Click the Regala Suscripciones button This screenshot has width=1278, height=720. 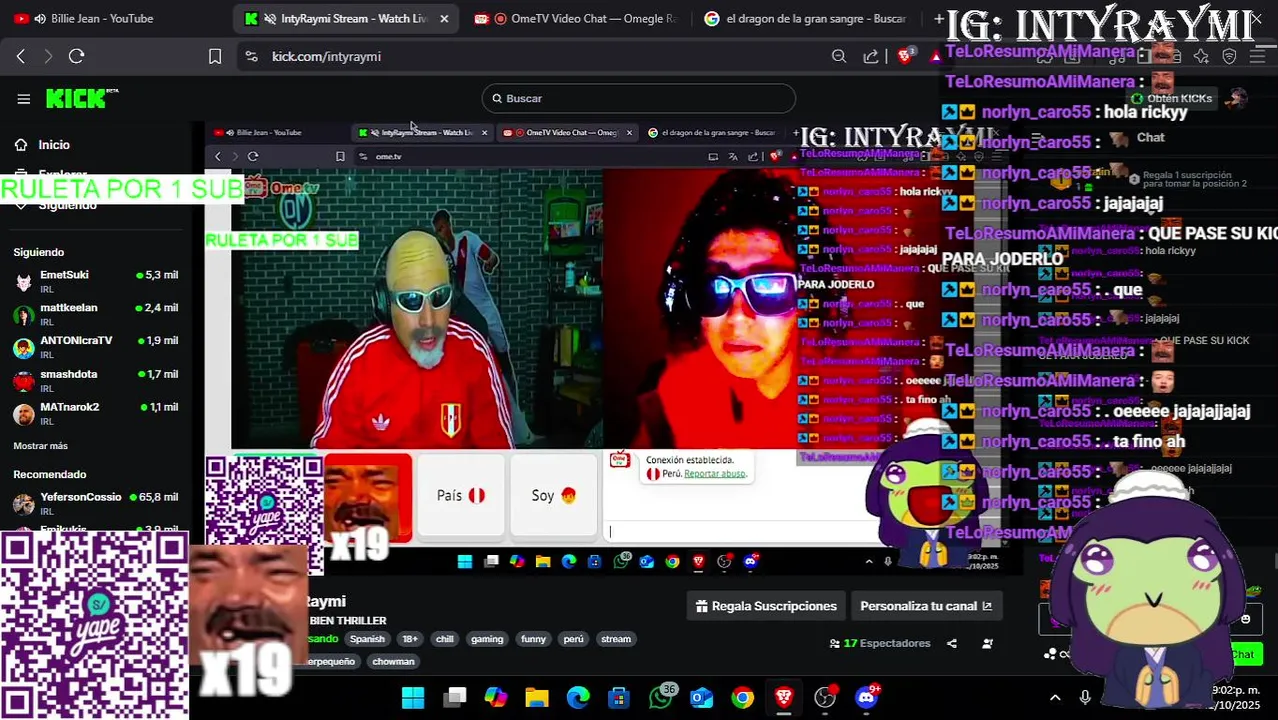(766, 606)
